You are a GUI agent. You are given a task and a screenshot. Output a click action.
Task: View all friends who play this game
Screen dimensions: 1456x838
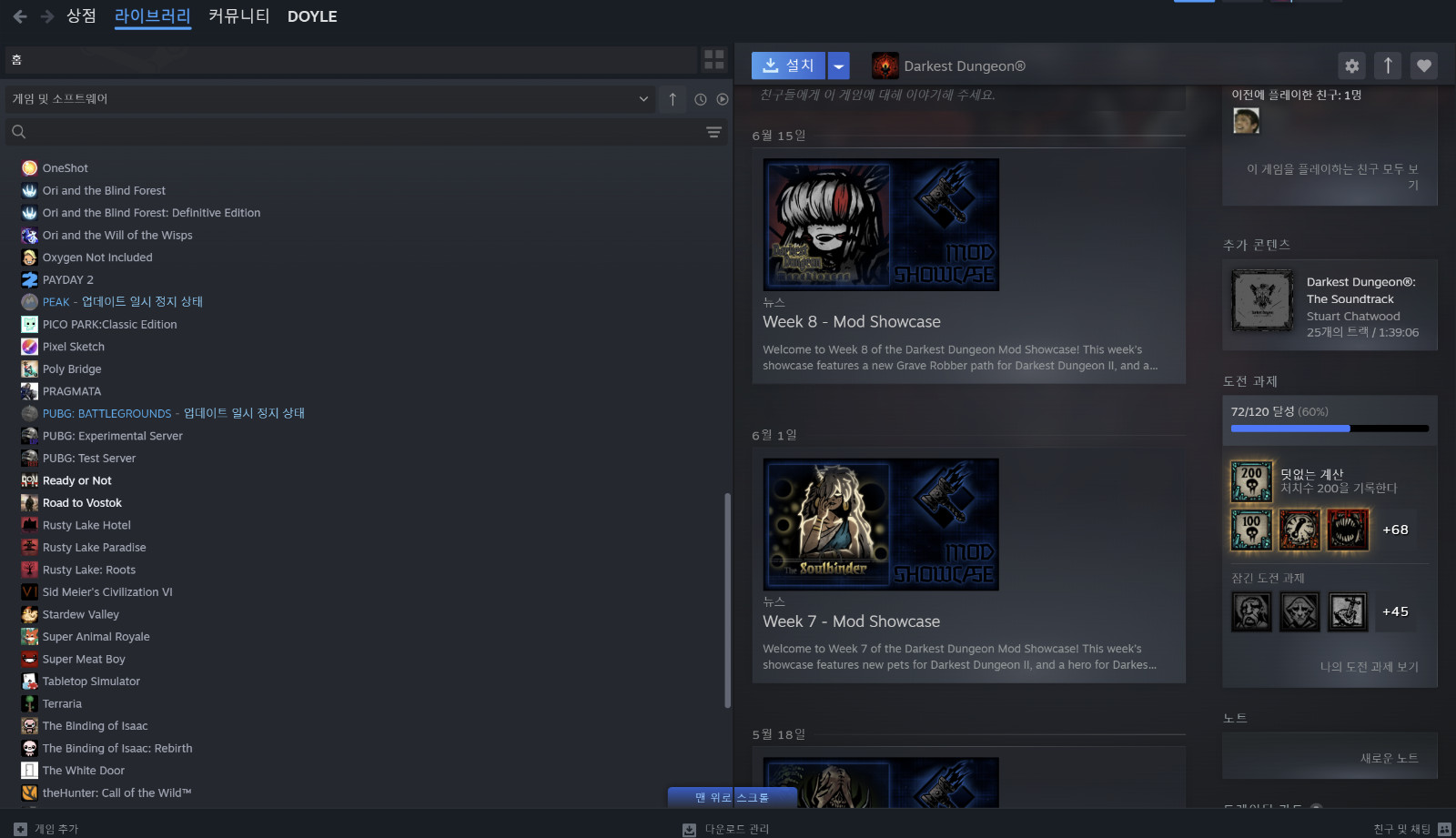(1332, 177)
